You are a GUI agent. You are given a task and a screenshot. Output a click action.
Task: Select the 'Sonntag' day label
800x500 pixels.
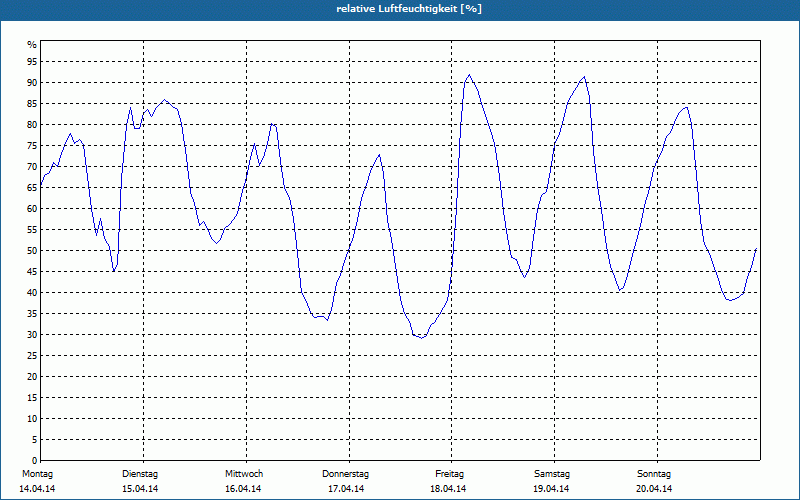[x=654, y=474]
